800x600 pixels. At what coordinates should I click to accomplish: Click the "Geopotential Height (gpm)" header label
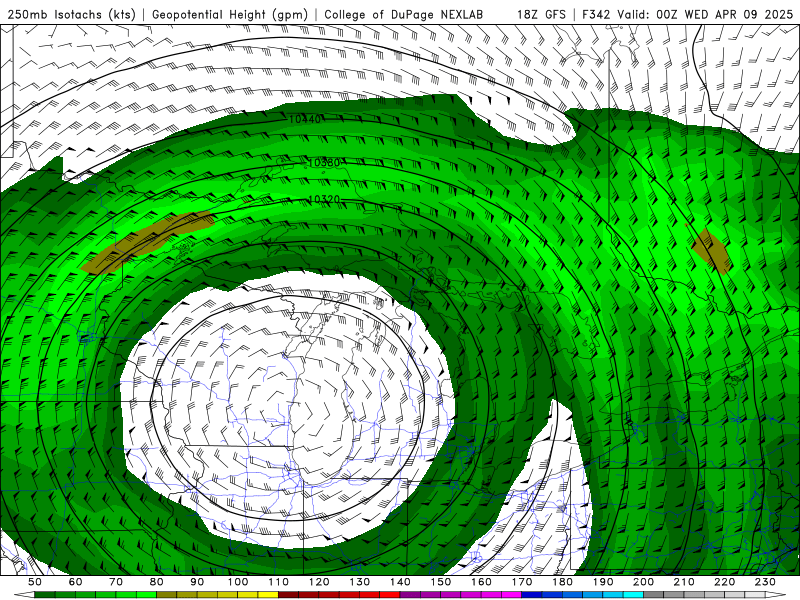point(230,14)
